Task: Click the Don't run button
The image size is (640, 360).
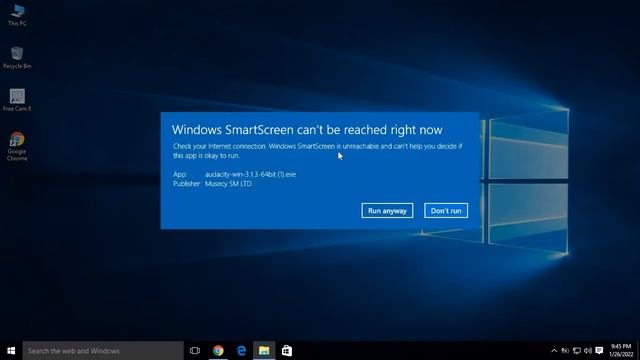Action: 446,211
